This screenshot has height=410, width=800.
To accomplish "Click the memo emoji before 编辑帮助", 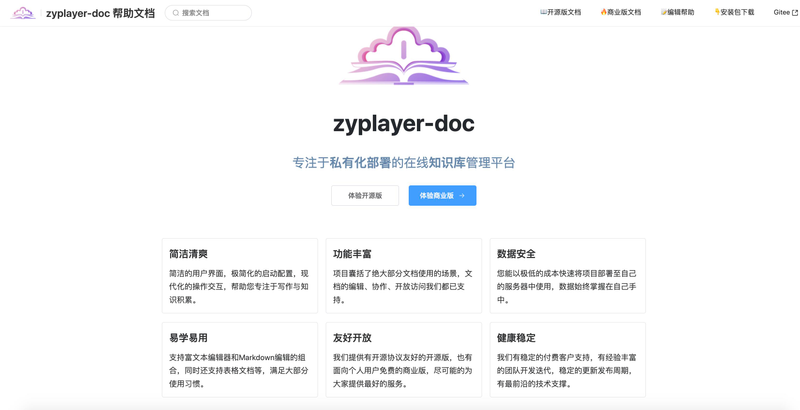I will click(x=664, y=12).
